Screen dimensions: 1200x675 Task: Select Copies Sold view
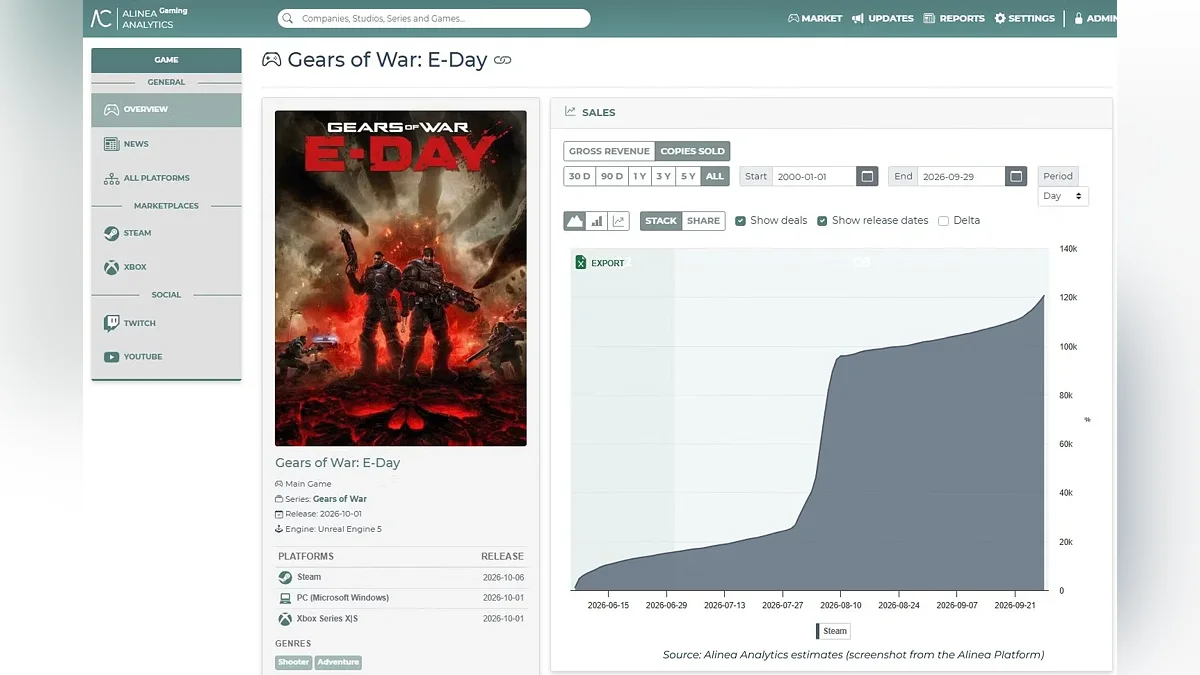692,151
